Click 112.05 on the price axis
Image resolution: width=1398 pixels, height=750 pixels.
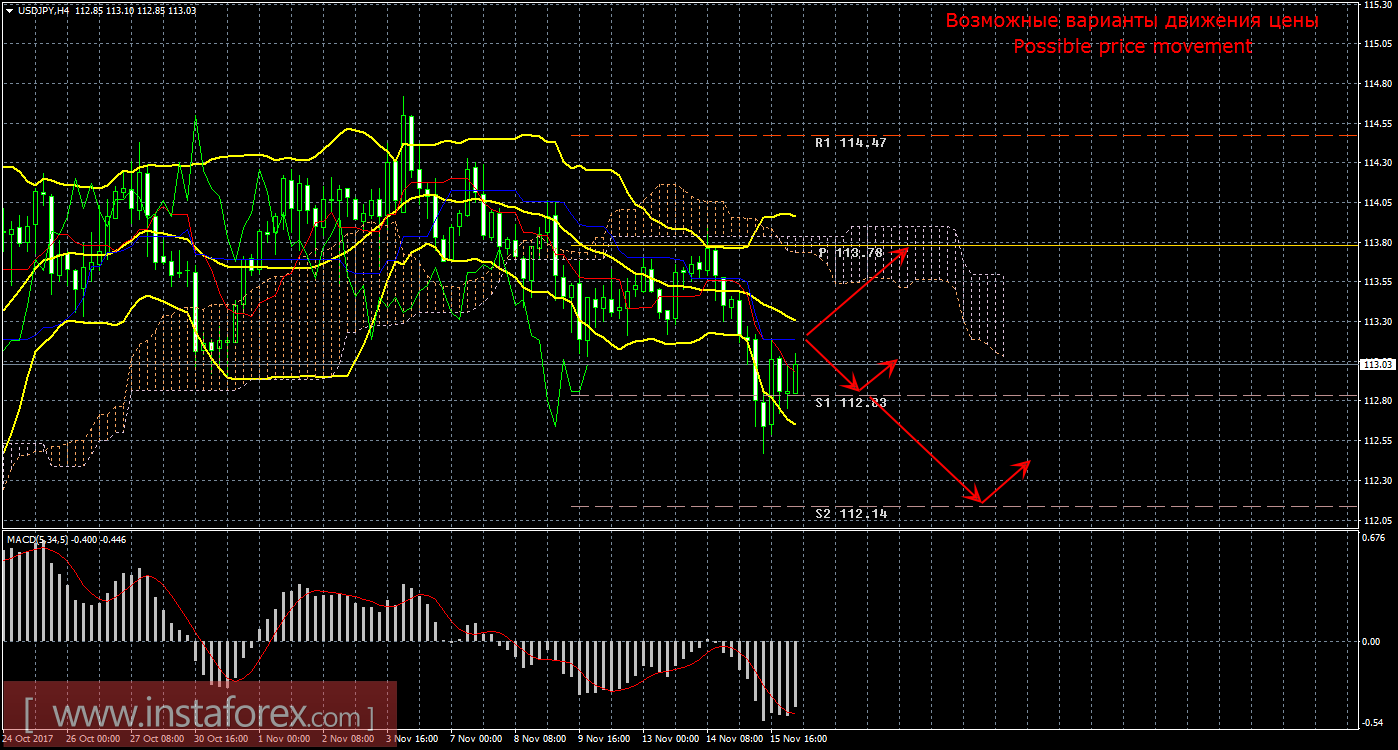point(1377,521)
